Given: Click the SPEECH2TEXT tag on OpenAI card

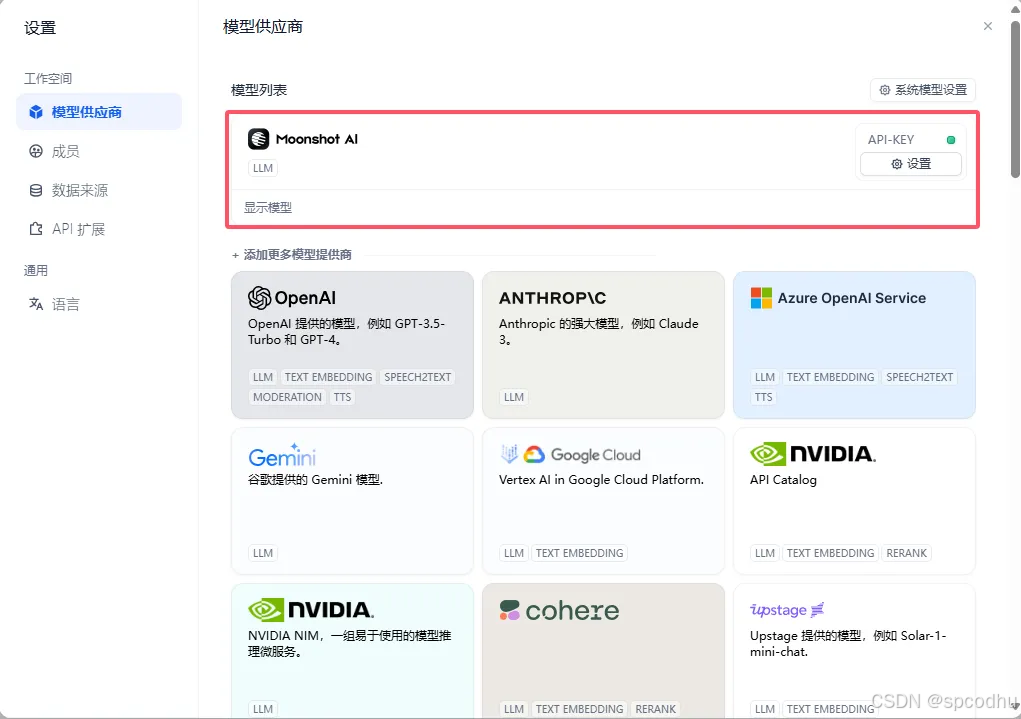Looking at the screenshot, I should click(x=417, y=377).
